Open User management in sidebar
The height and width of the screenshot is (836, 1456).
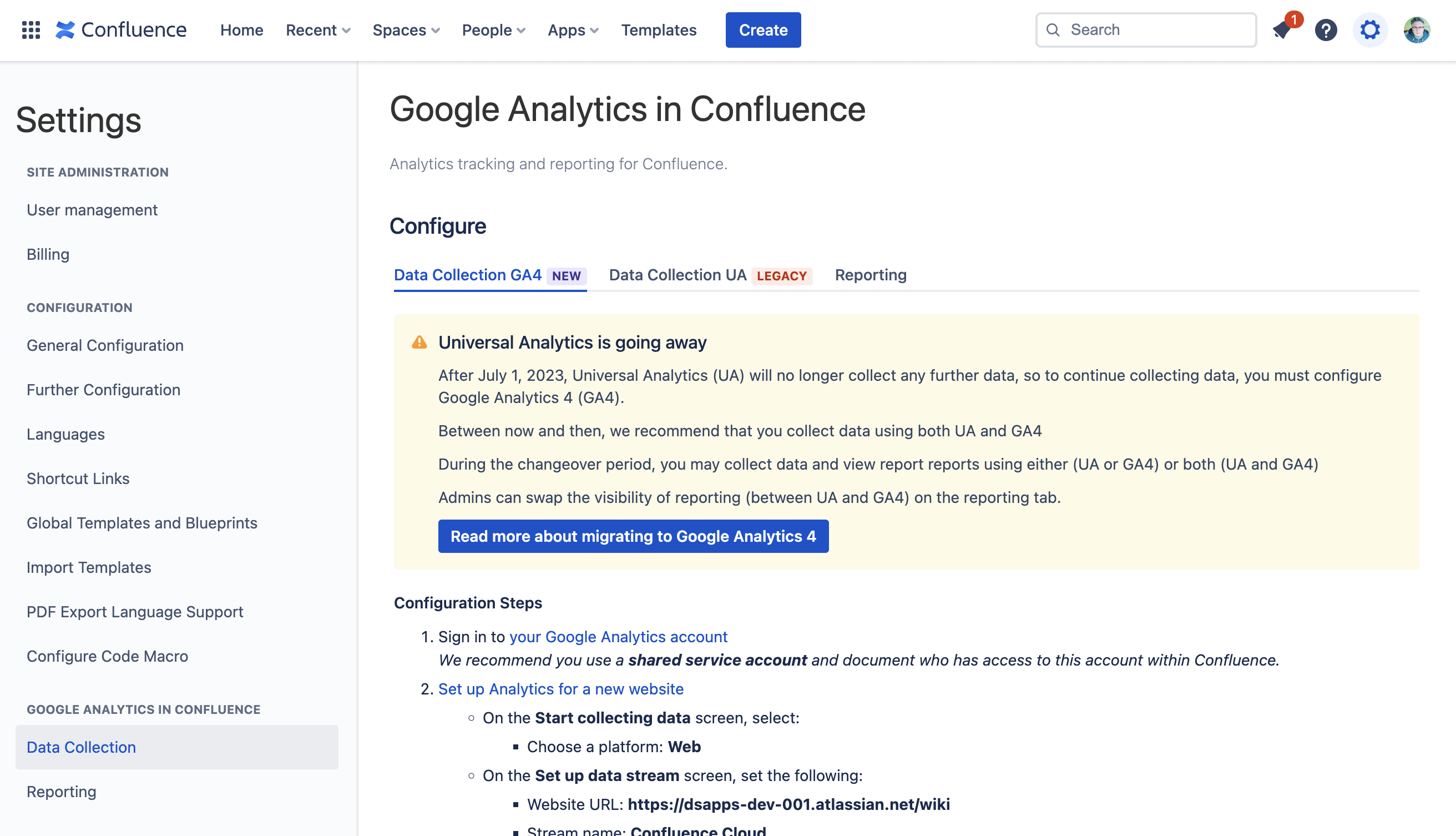click(92, 210)
